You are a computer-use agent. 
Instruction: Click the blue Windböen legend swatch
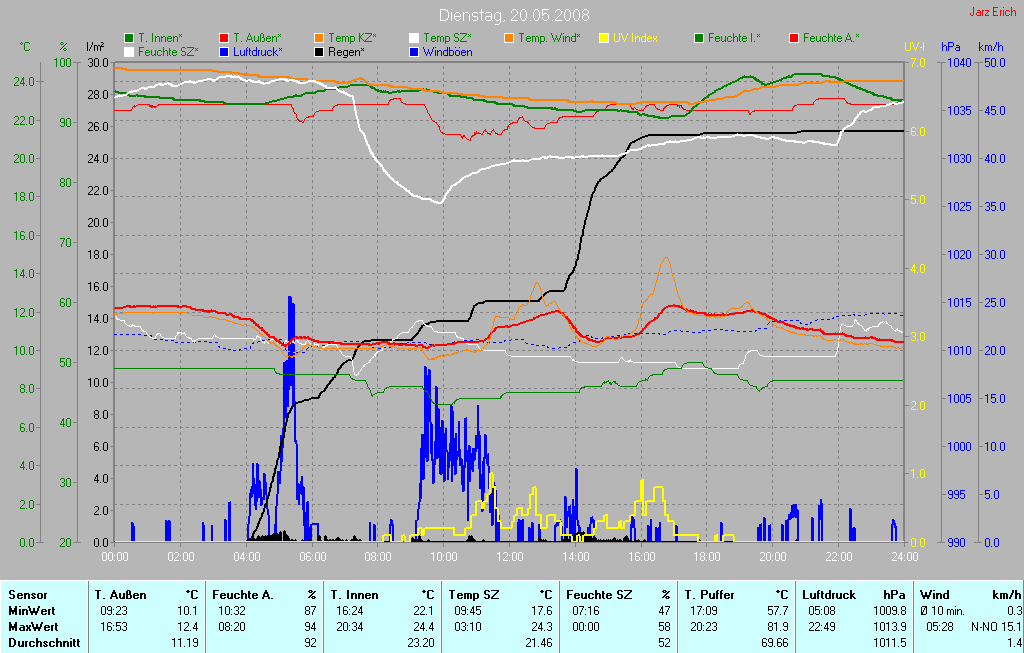click(x=414, y=52)
